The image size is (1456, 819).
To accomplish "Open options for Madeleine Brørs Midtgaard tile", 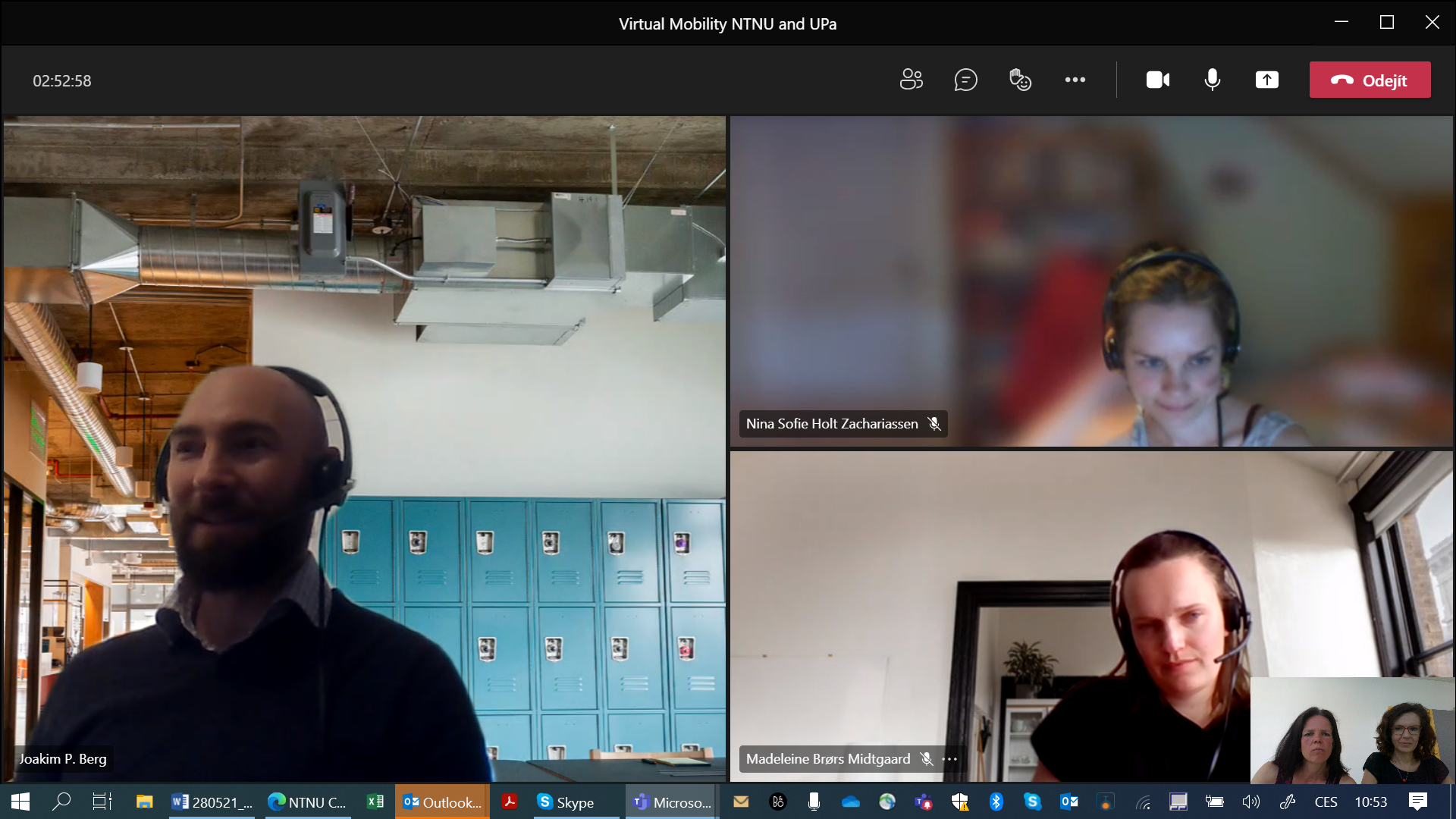I will [x=949, y=759].
